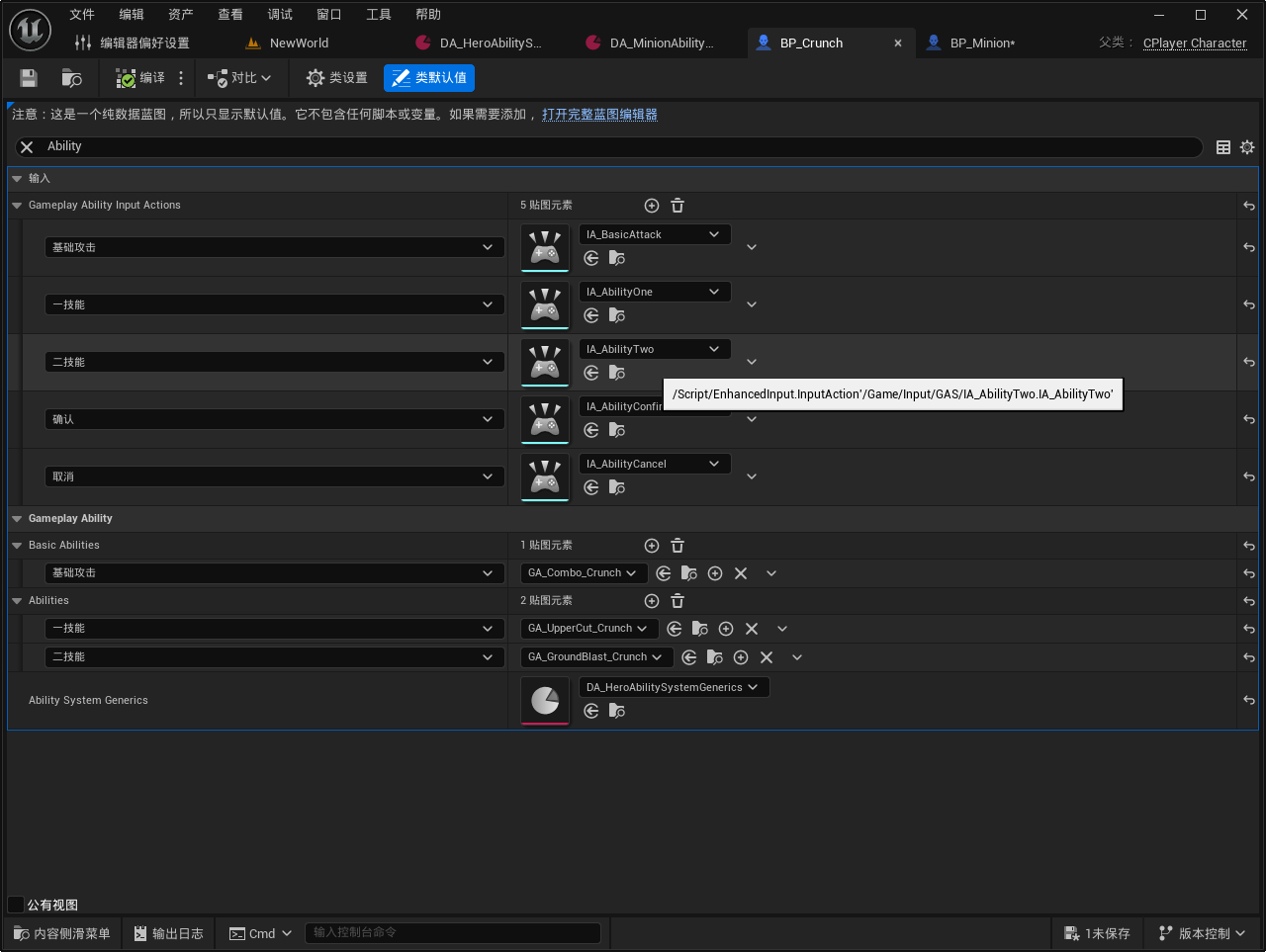Switch to DA_MinionAbility tab
Viewport: 1266px width, 952px height.
coord(661,43)
